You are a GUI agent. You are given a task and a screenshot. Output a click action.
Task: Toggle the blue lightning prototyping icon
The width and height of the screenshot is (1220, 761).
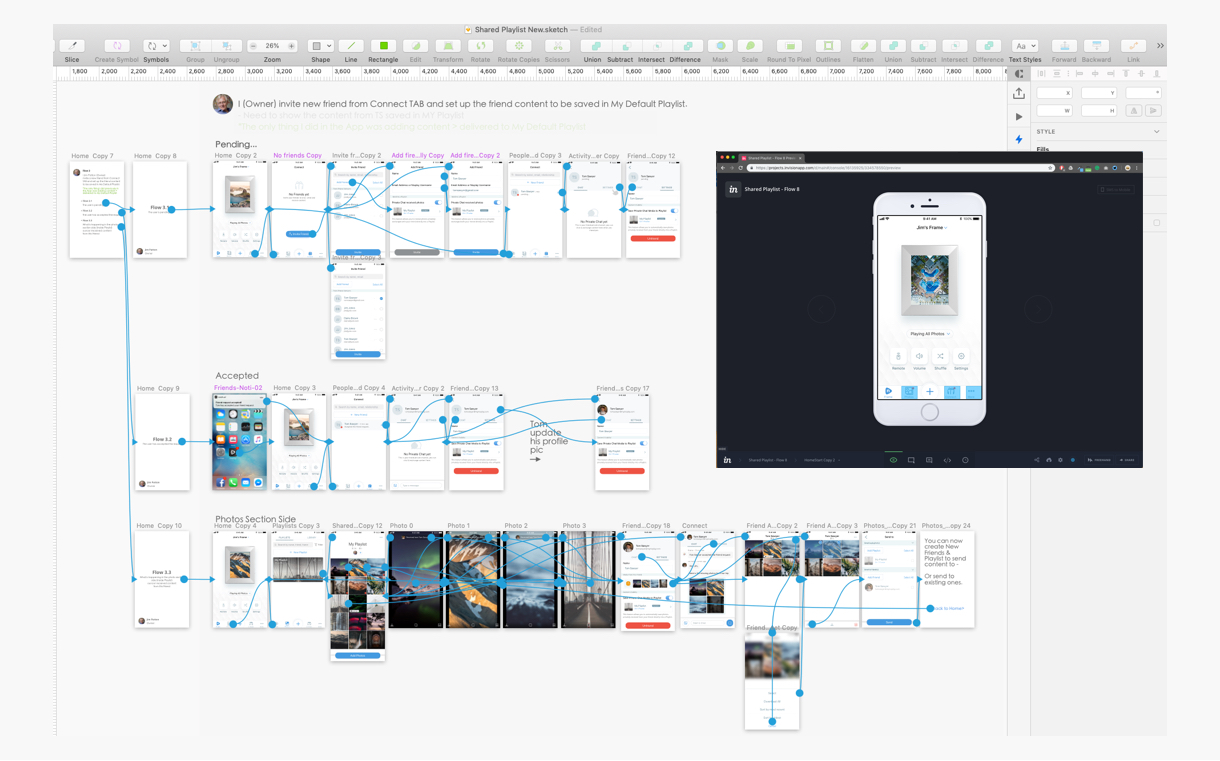point(1019,140)
